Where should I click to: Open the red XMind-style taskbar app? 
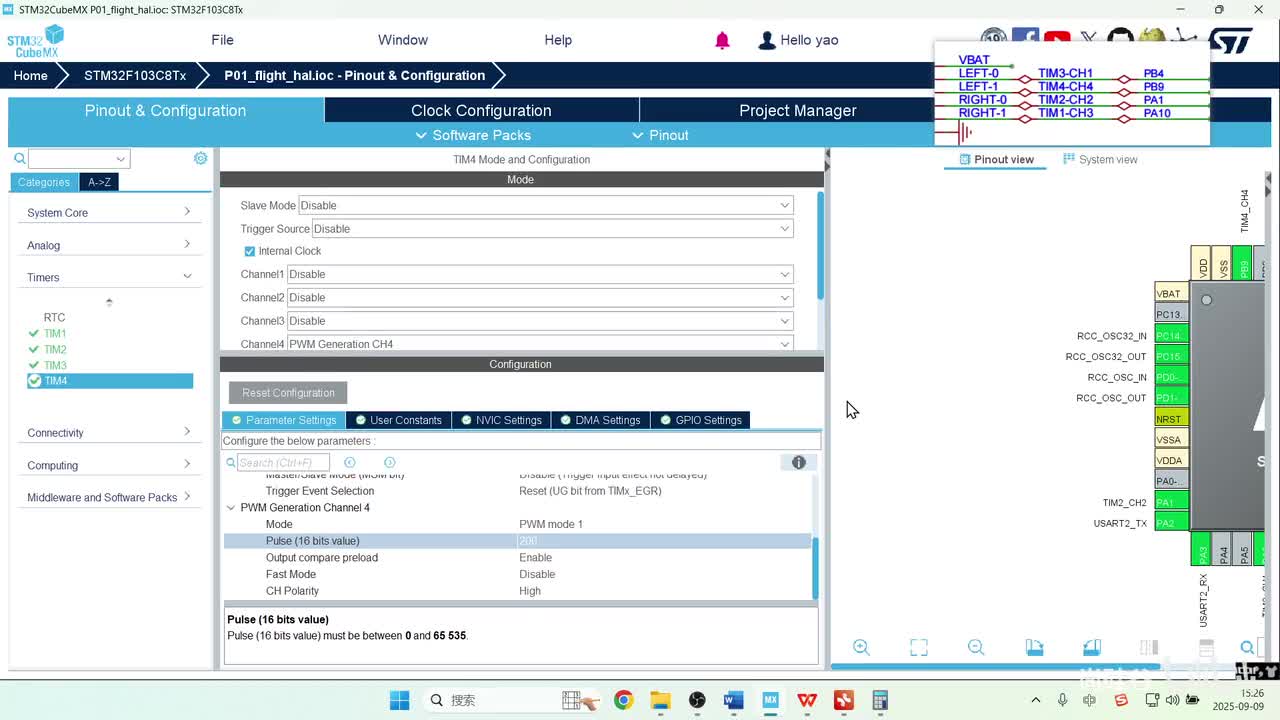click(x=844, y=700)
